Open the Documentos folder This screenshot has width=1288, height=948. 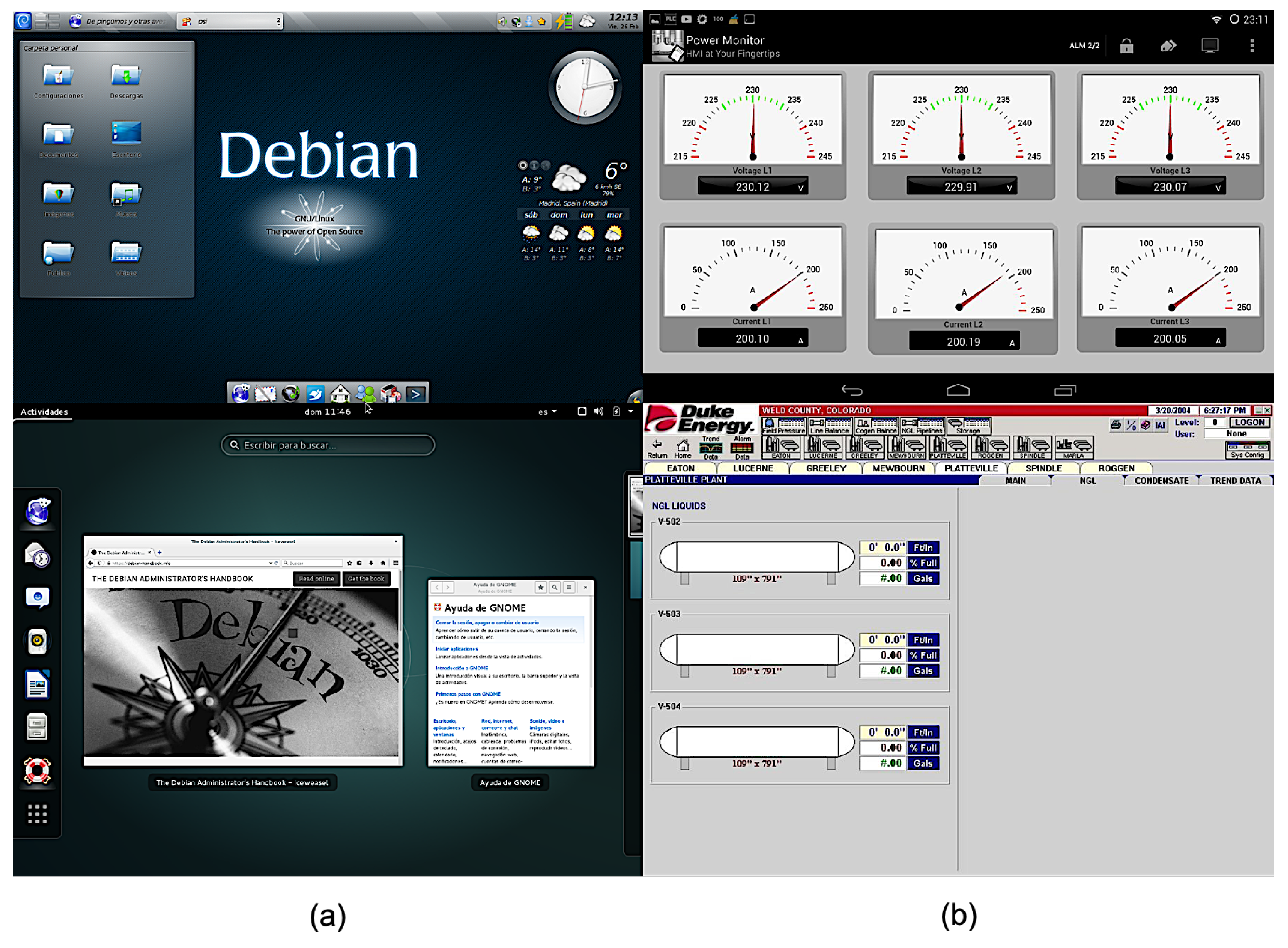[x=59, y=140]
